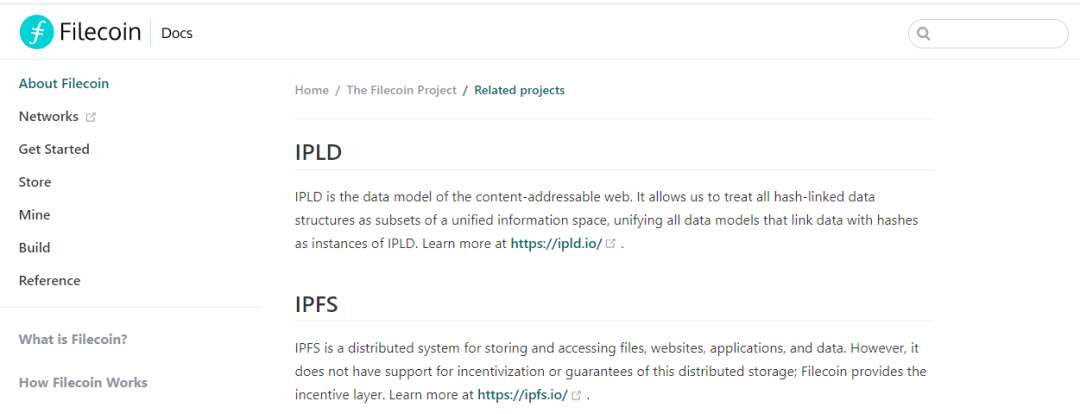1080x414 pixels.
Task: Open The Filecoin Project breadcrumb
Action: [402, 90]
